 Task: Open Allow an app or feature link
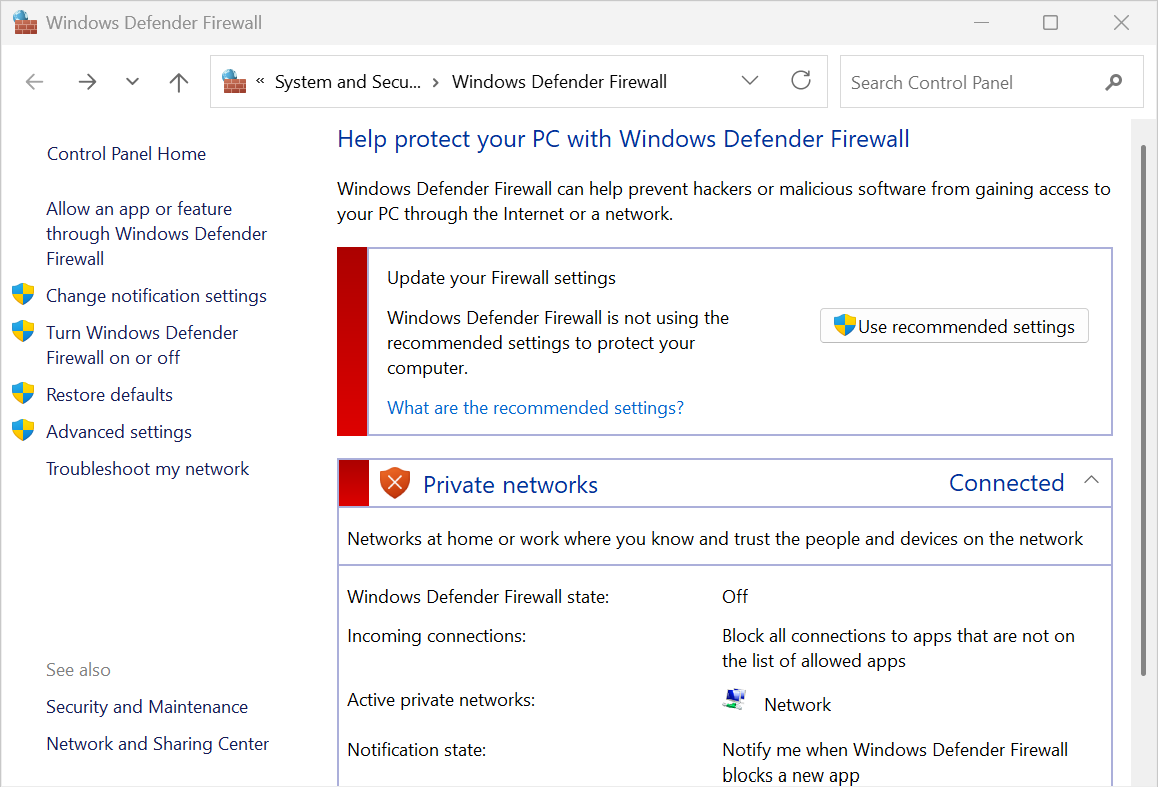point(157,233)
